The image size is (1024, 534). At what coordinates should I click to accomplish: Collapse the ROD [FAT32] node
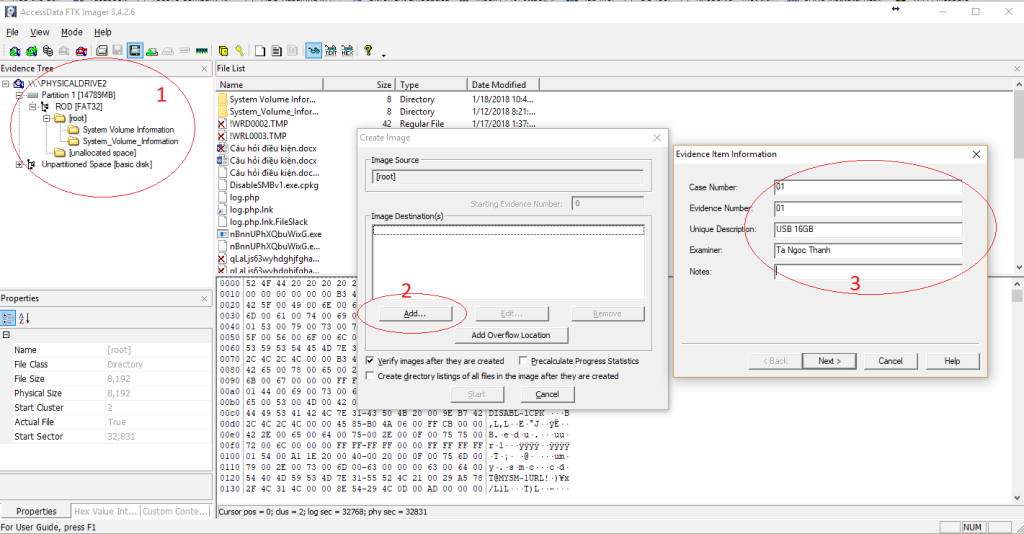pyautogui.click(x=33, y=106)
